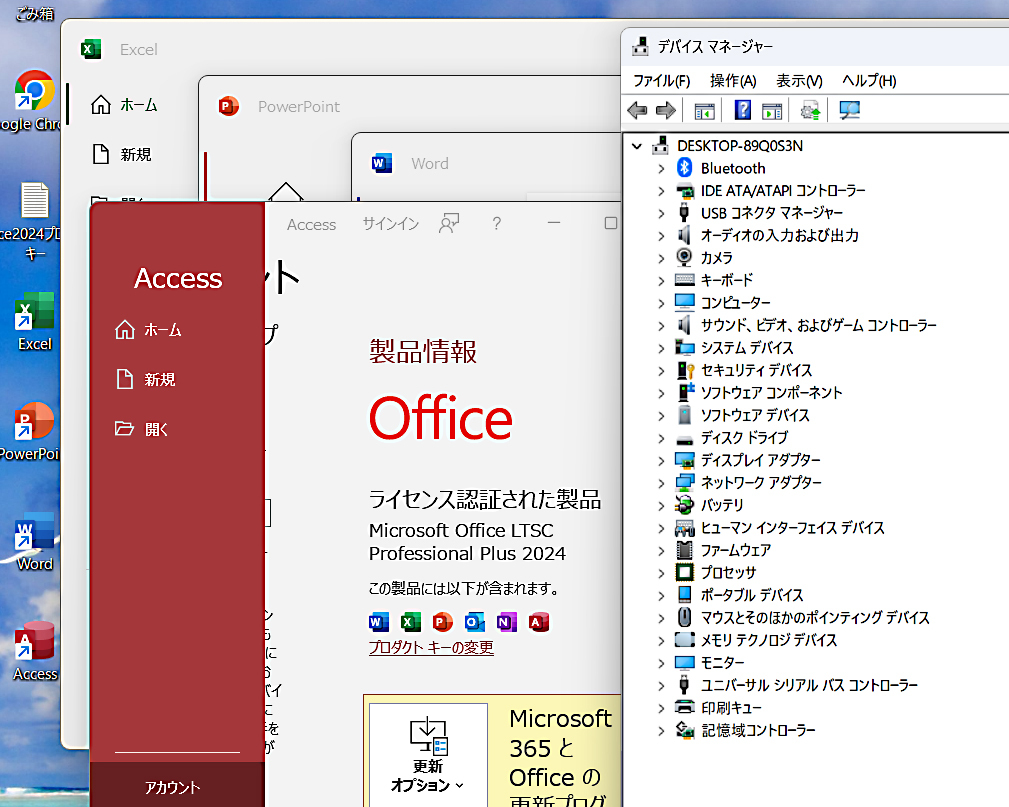
Task: Select ホーム in Excel sidebar
Action: [126, 104]
